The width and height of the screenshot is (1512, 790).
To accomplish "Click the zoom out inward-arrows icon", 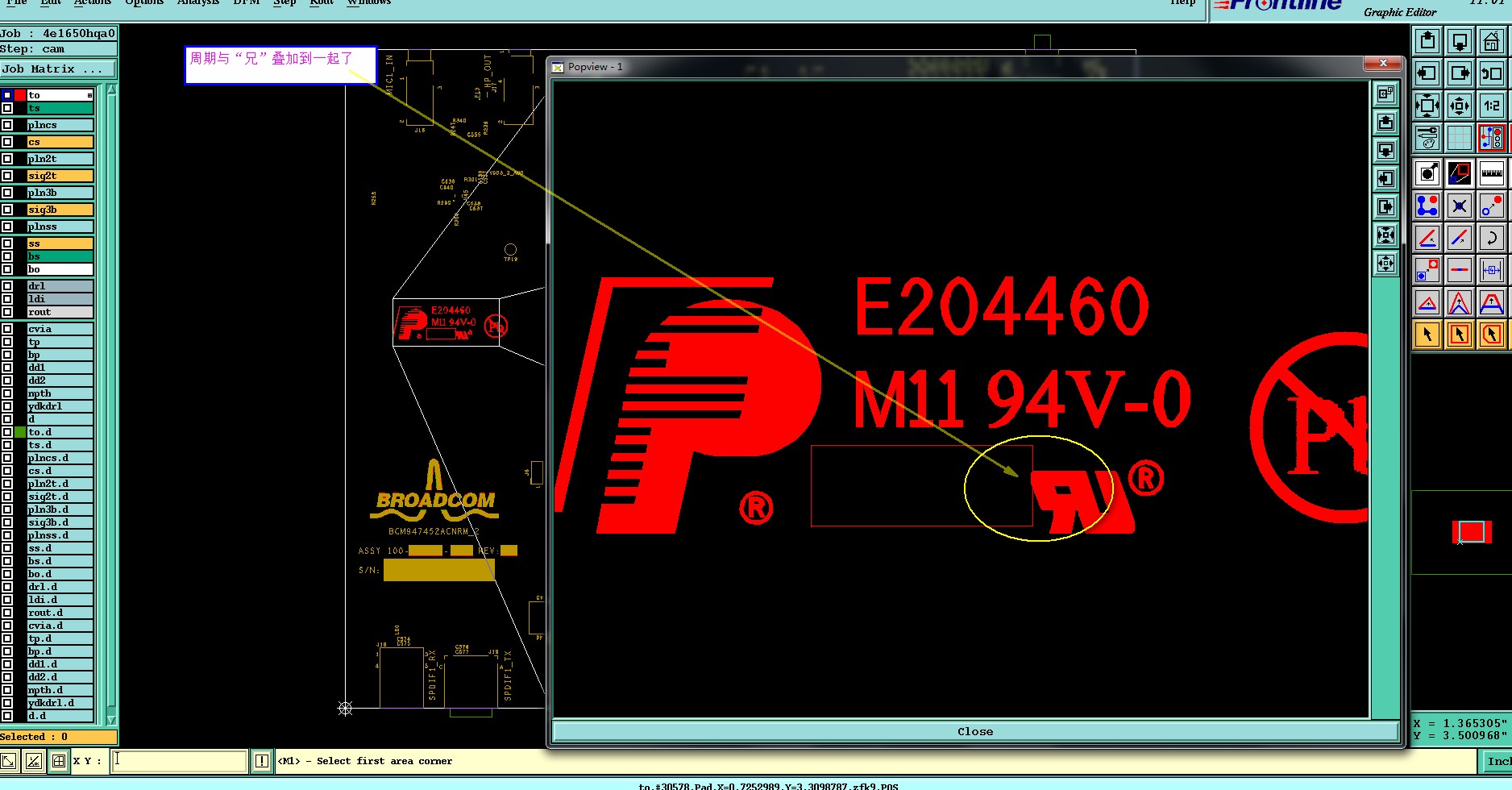I will [1460, 106].
